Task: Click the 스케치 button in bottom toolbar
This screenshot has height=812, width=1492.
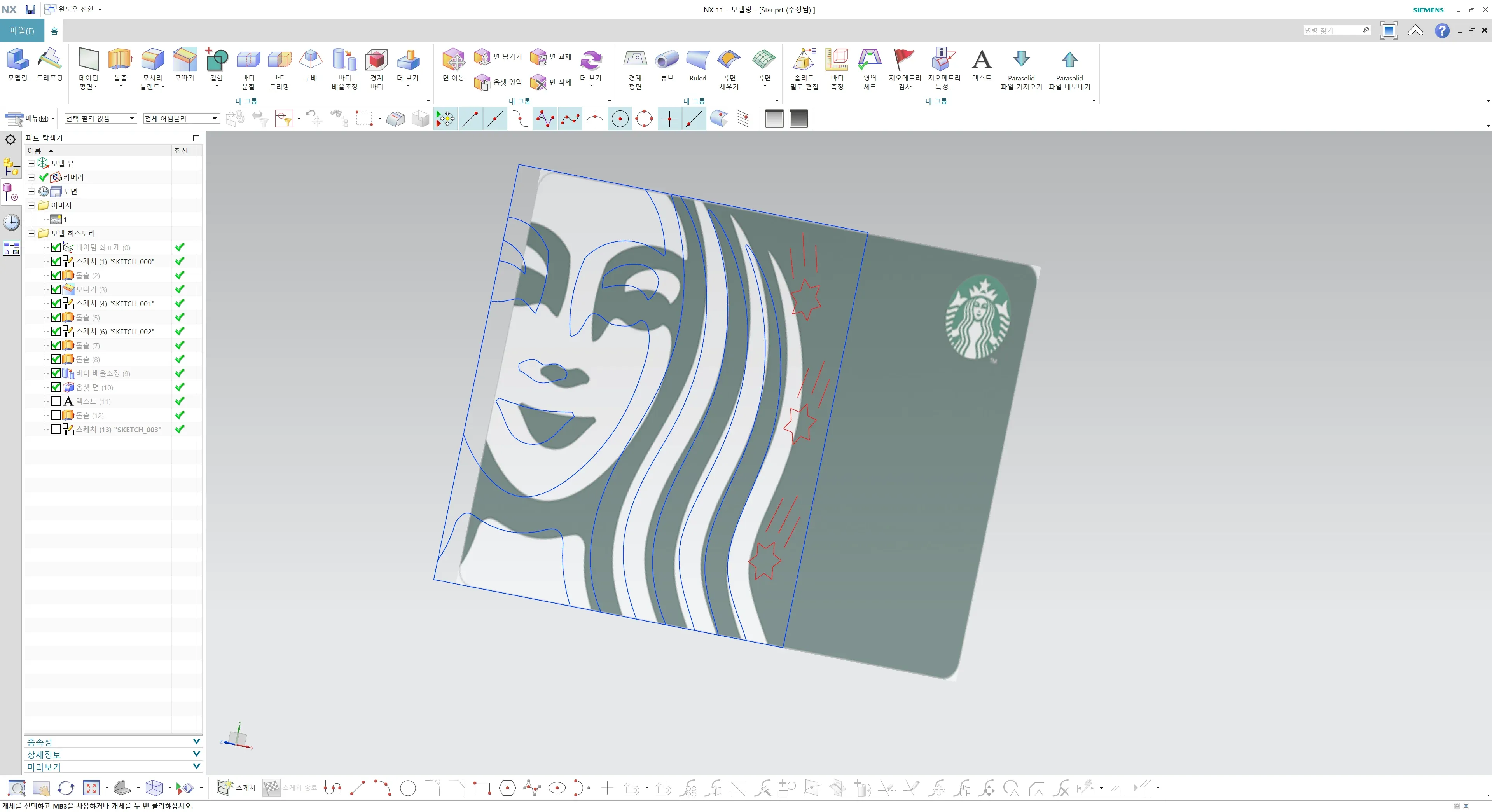Action: [236, 788]
